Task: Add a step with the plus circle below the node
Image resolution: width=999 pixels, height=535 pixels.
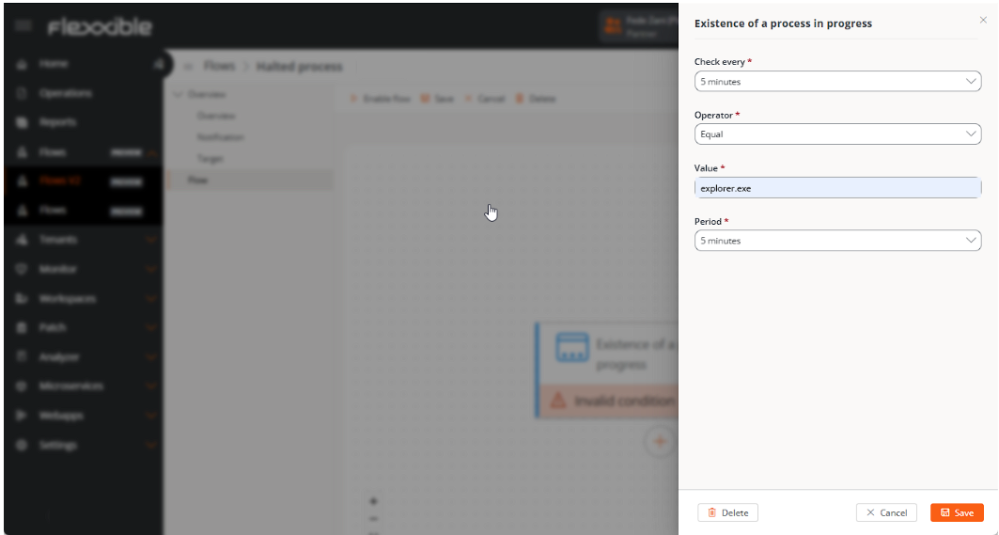Action: pos(659,441)
